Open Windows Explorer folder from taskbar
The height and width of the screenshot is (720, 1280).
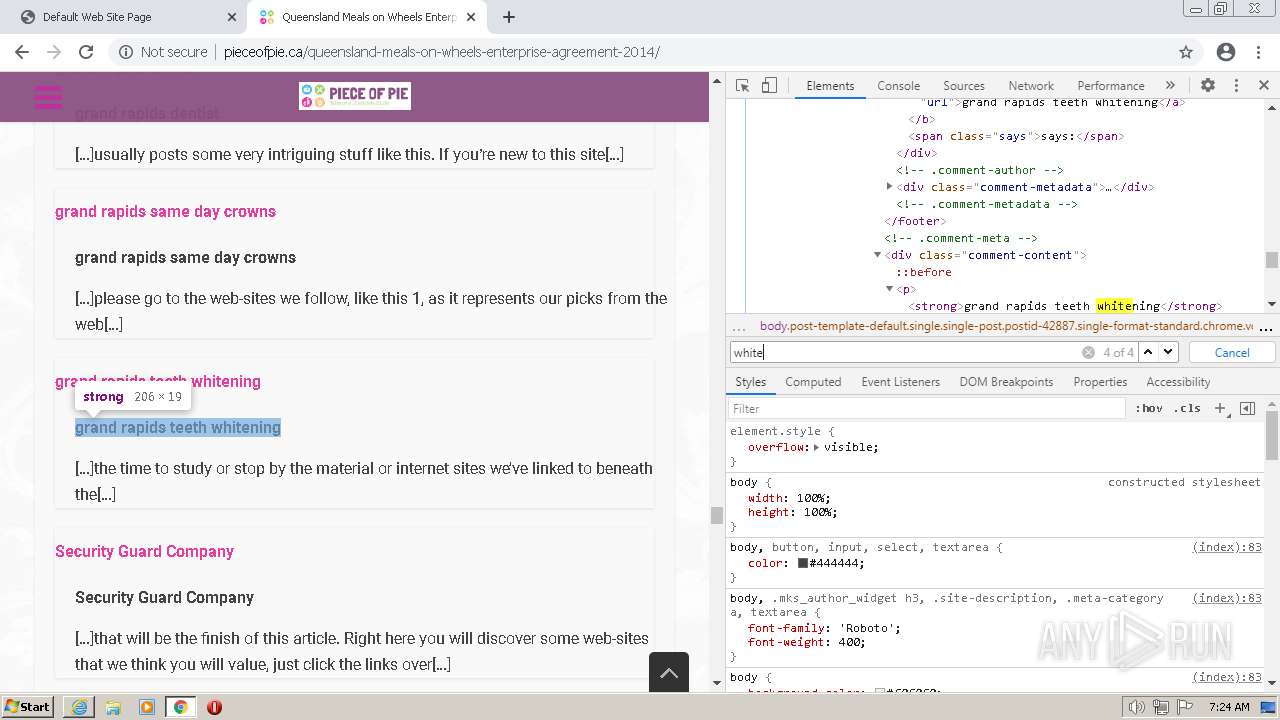(x=113, y=707)
